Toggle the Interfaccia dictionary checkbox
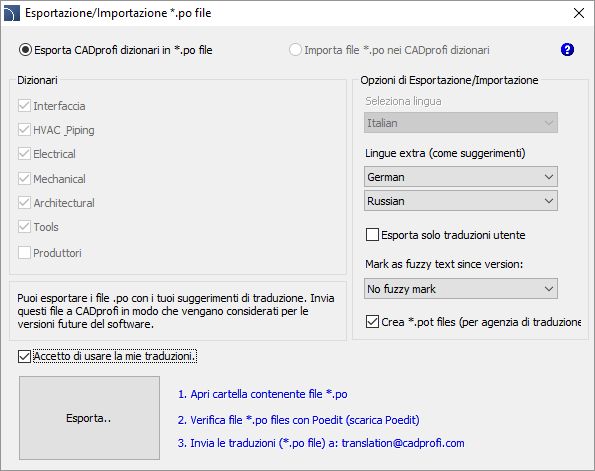The height and width of the screenshot is (471, 595). click(x=24, y=106)
